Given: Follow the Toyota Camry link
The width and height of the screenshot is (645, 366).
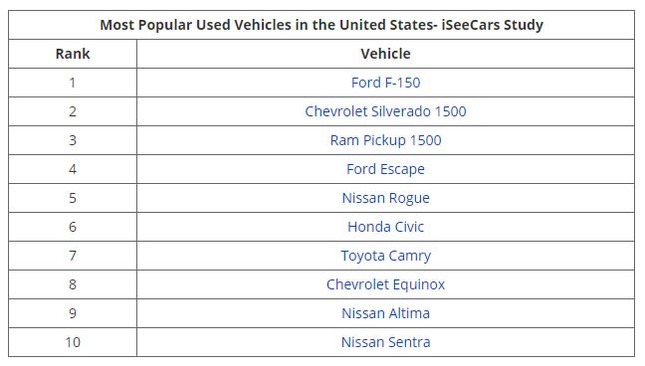Looking at the screenshot, I should [385, 255].
